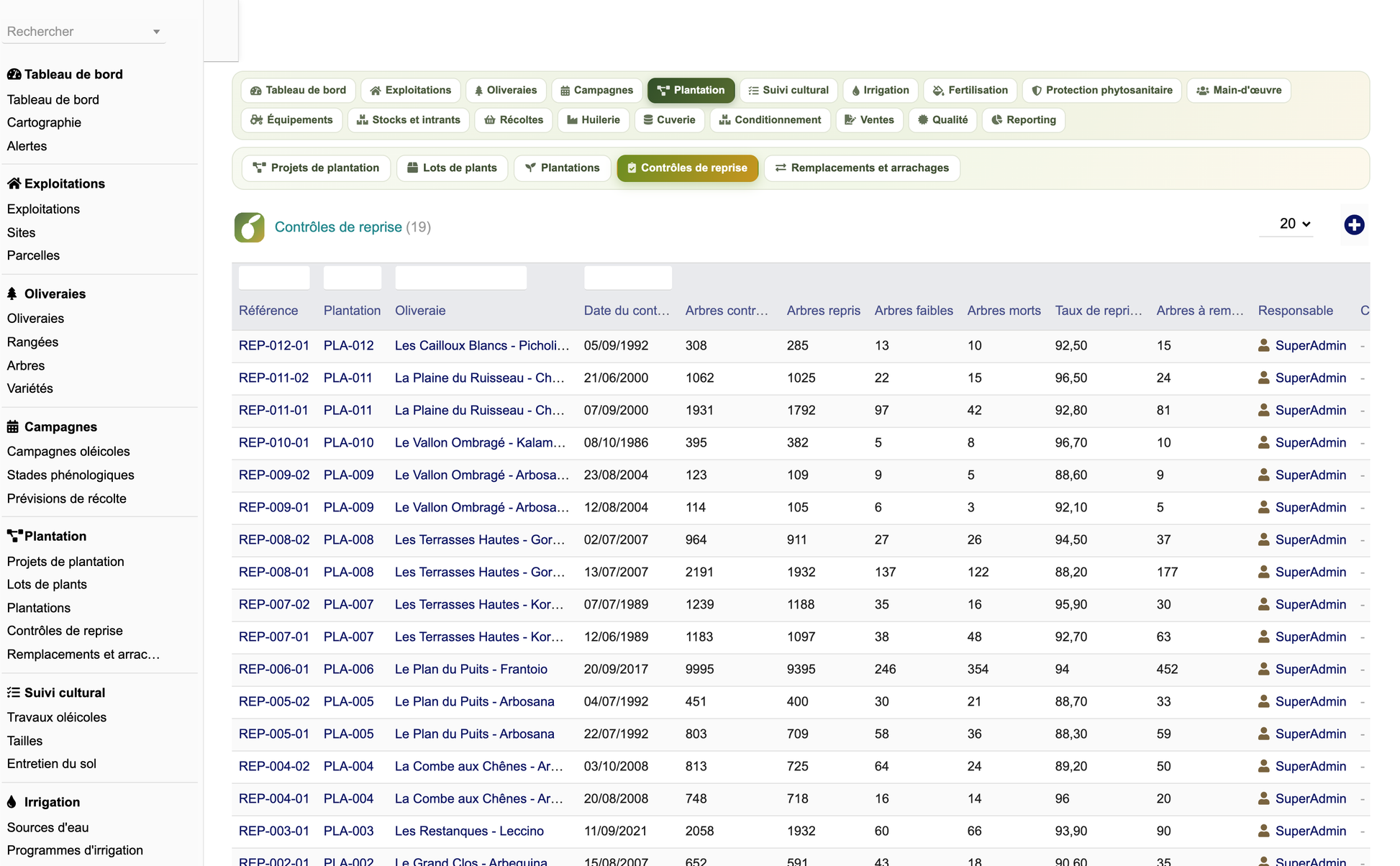Click the Reporting pie chart icon

997,120
